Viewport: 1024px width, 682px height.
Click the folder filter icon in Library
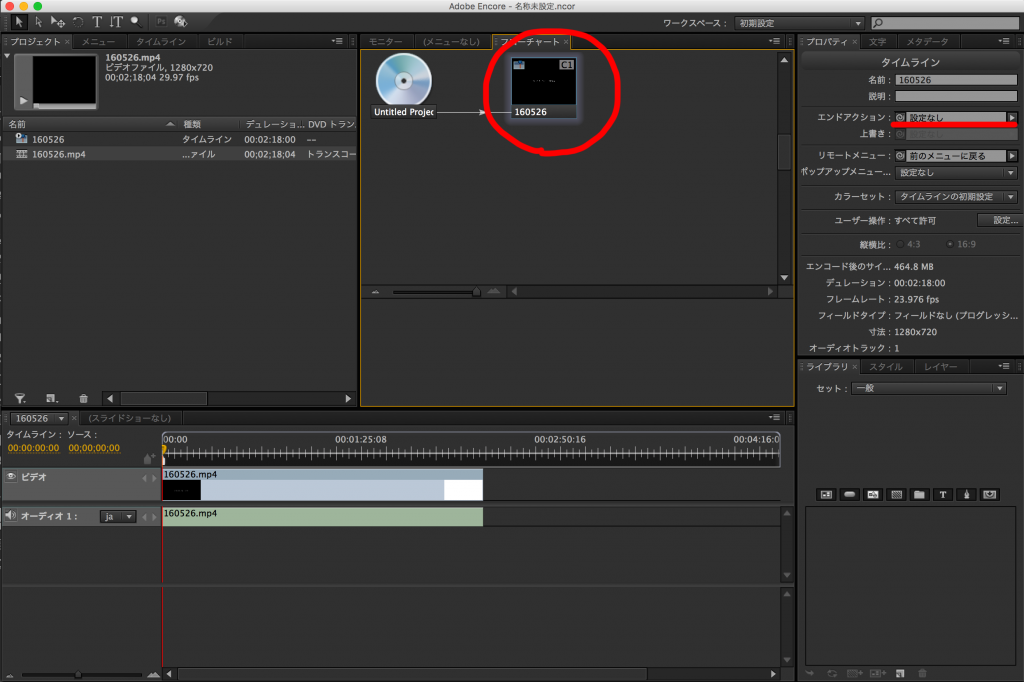919,495
